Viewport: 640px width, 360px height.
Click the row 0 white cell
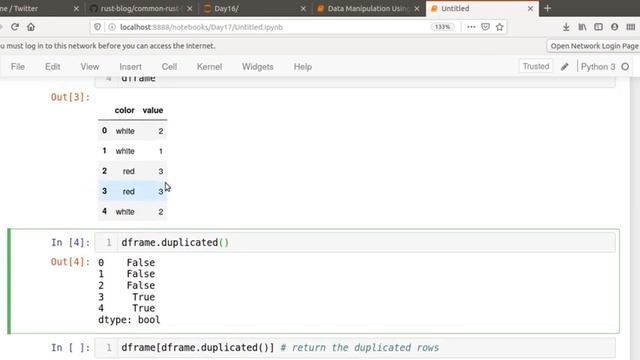pos(125,131)
